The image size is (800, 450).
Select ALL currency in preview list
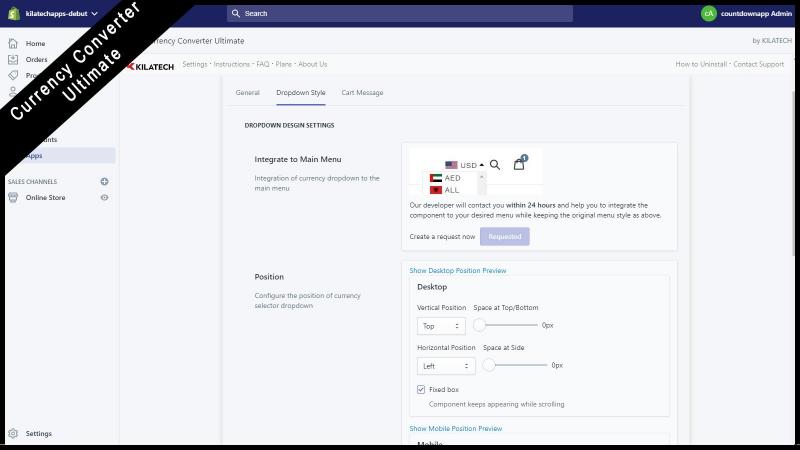(x=445, y=190)
